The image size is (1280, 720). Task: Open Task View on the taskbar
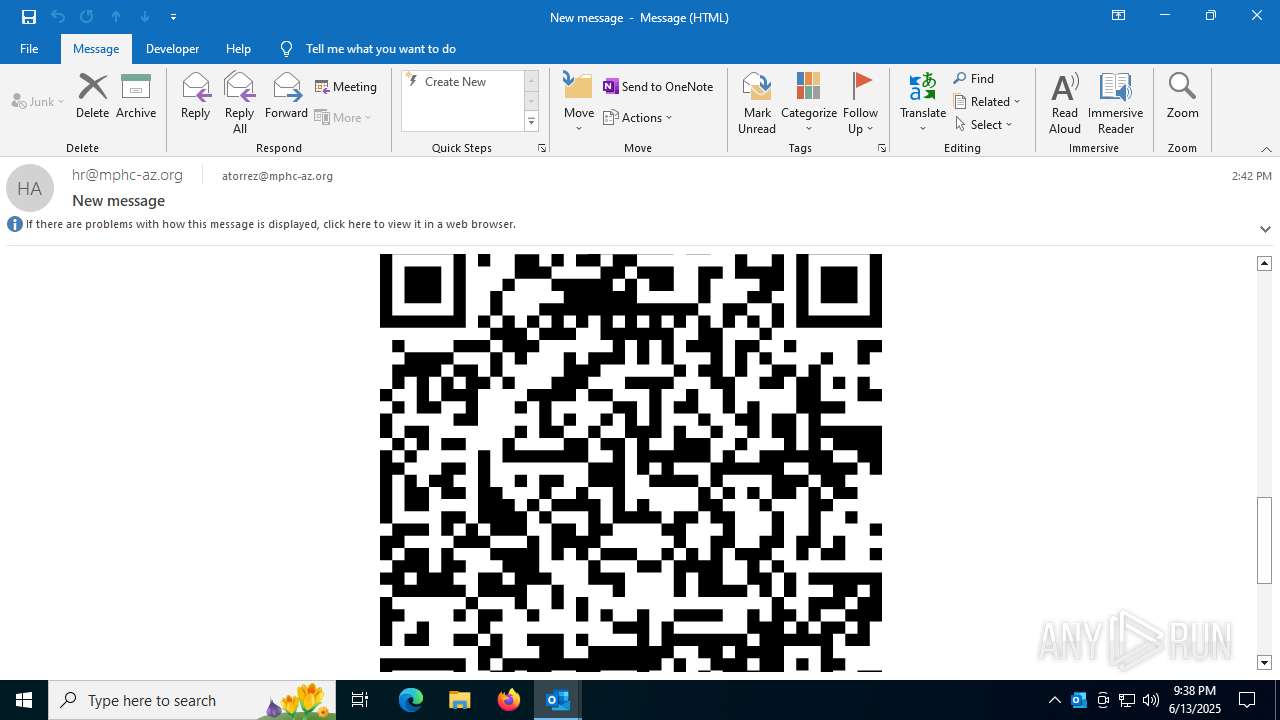[360, 700]
